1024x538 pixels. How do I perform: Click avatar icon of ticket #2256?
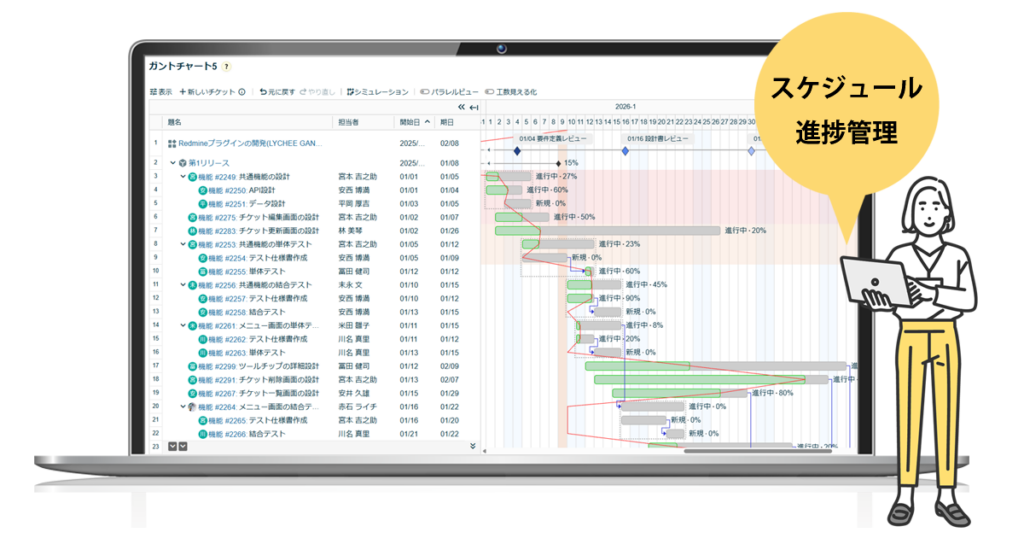(193, 285)
